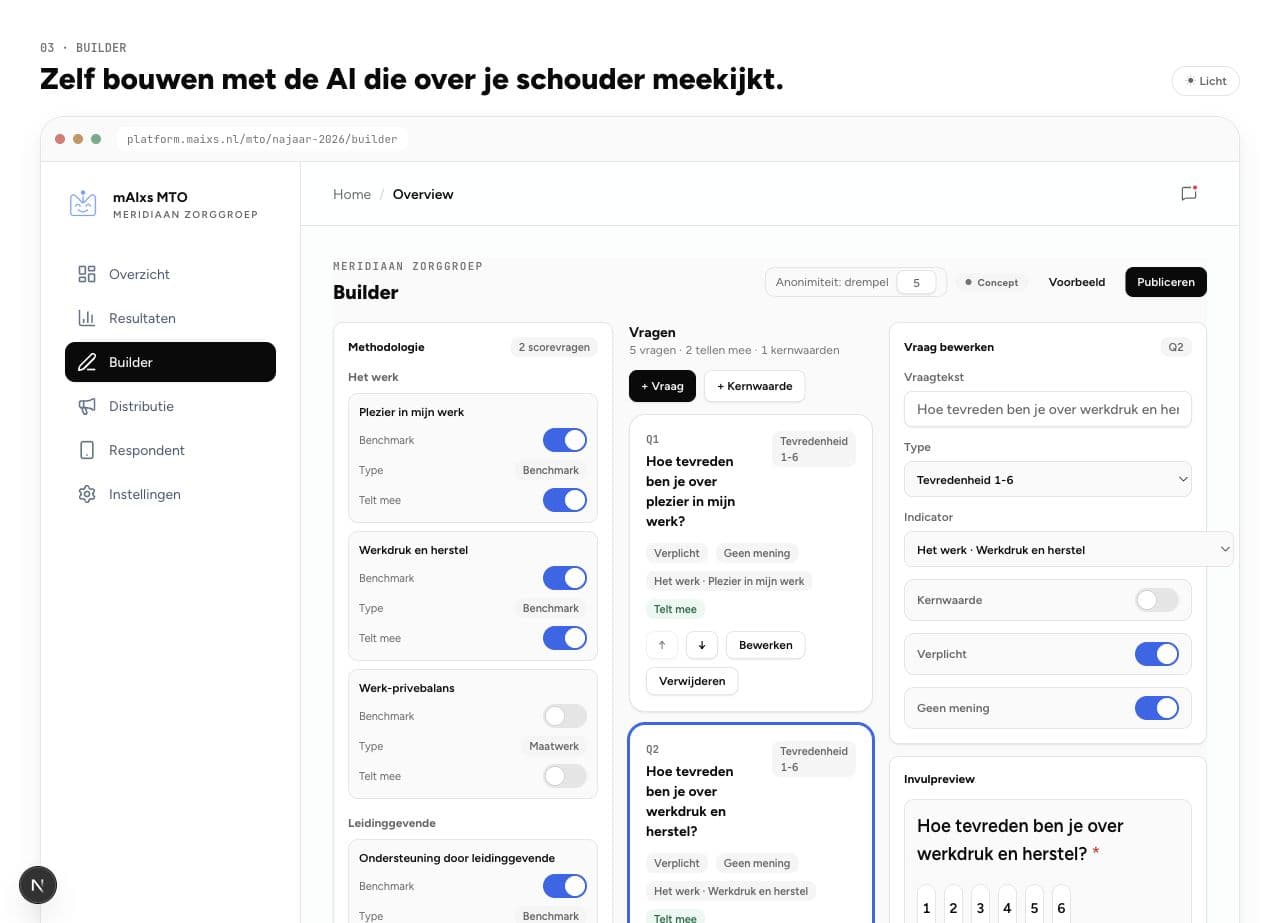Click the Maatwerk type label for Werk-privebalans
Viewport: 1280px width, 923px height.
554,746
